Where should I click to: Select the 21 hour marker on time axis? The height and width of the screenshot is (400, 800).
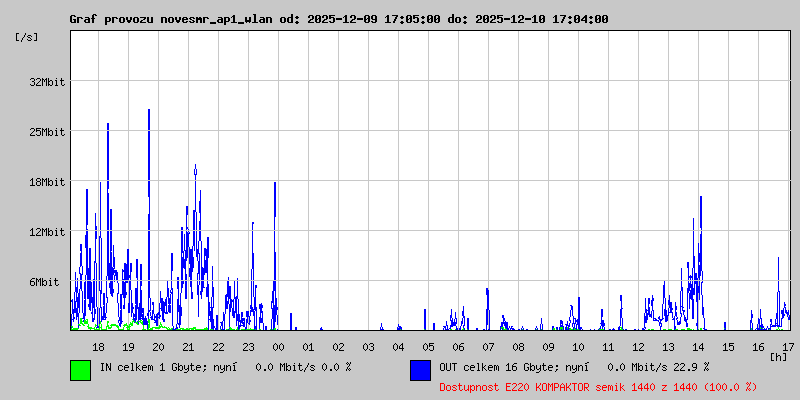pos(188,347)
